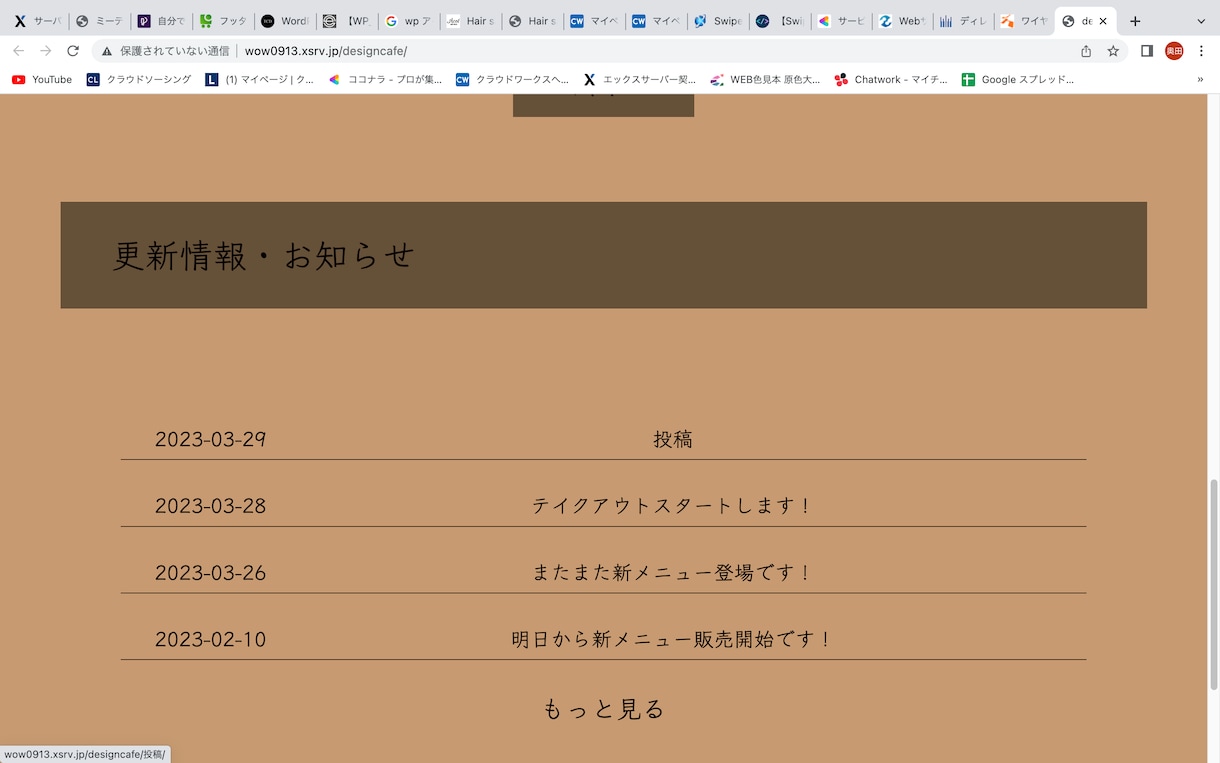Open またまた新メニュー登場です！ post
This screenshot has width=1220, height=763.
(673, 573)
